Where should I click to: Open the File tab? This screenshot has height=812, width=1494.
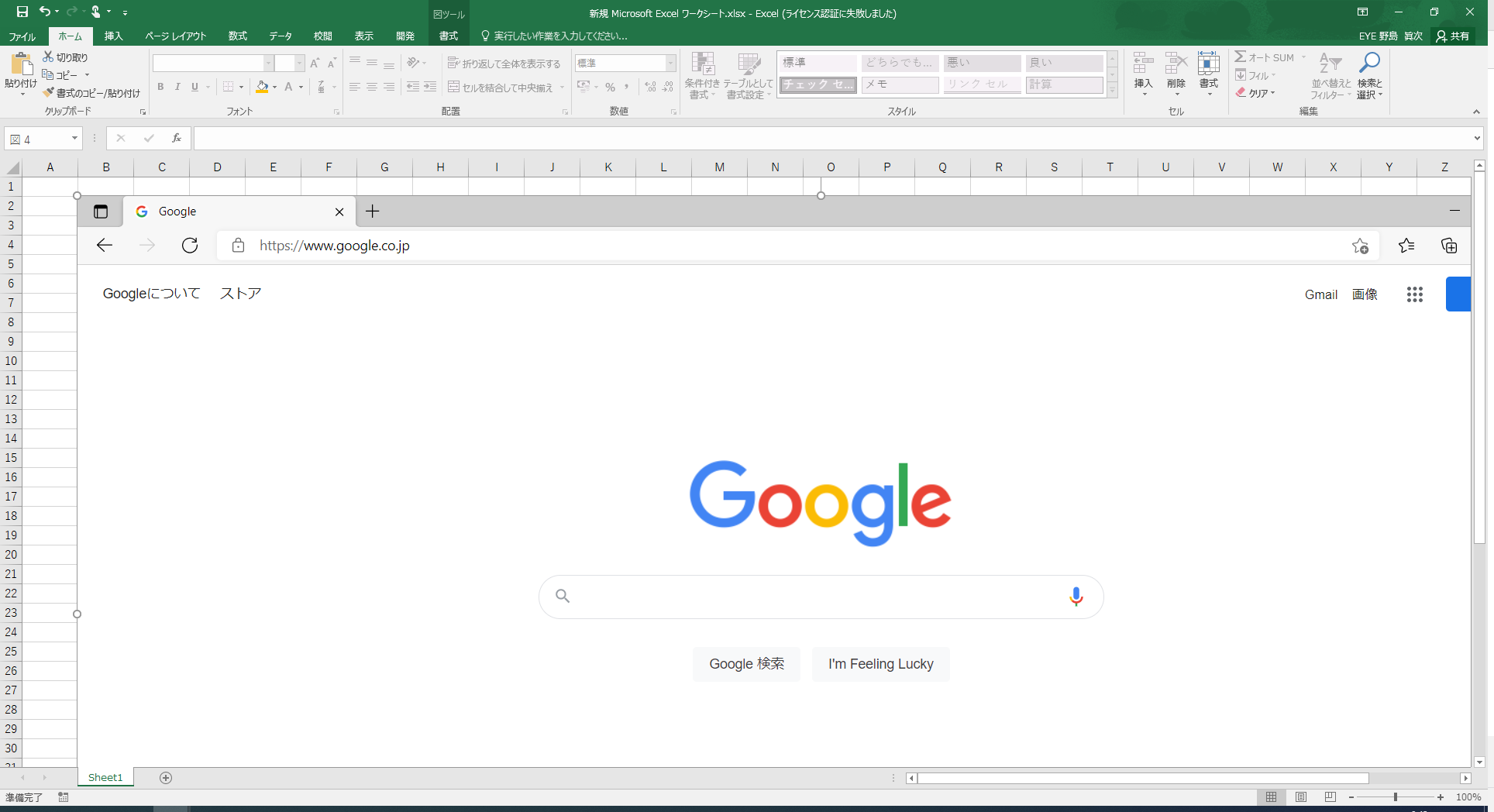(x=22, y=36)
